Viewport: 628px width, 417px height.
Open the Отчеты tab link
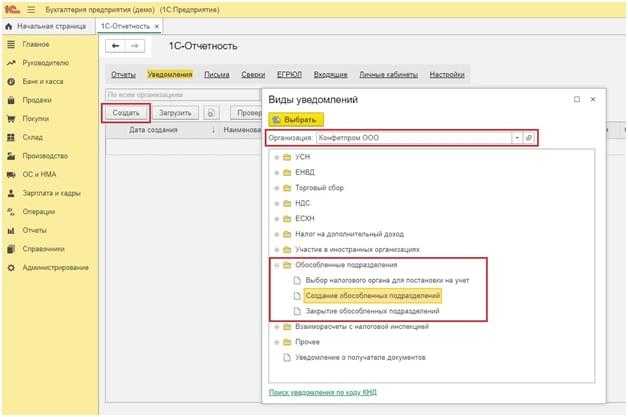123,75
